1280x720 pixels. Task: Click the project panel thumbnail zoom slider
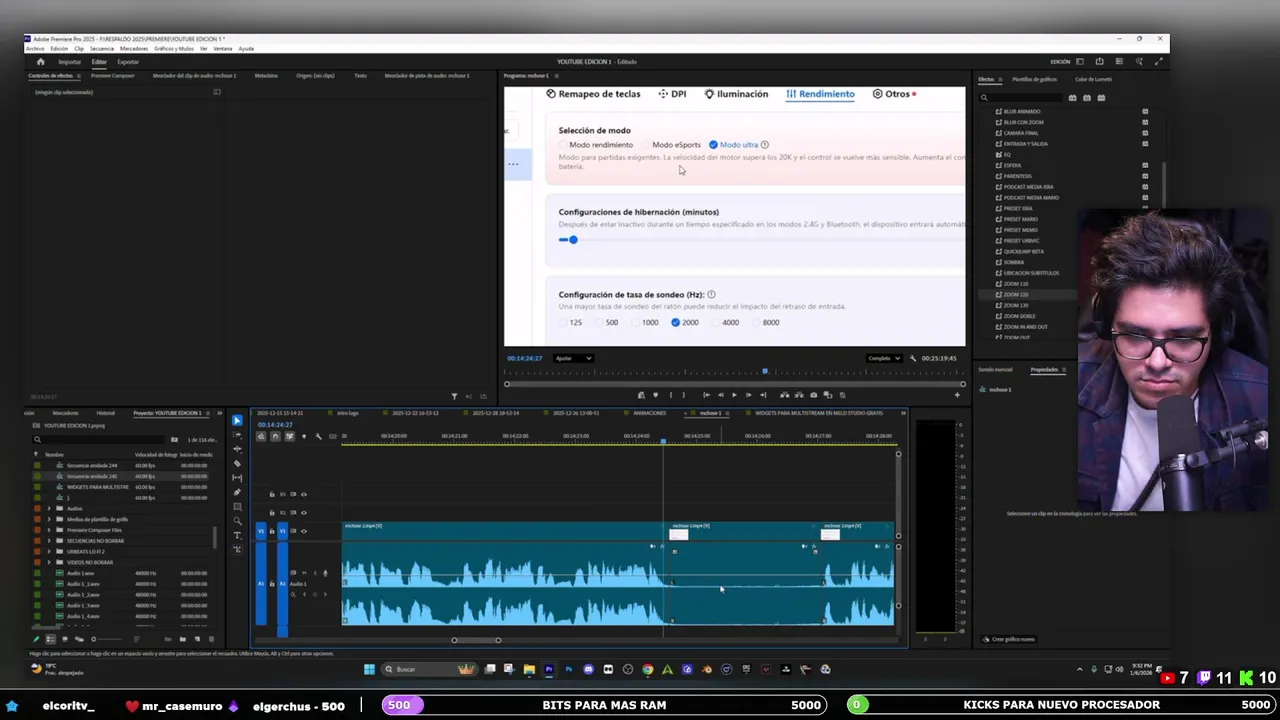107,639
